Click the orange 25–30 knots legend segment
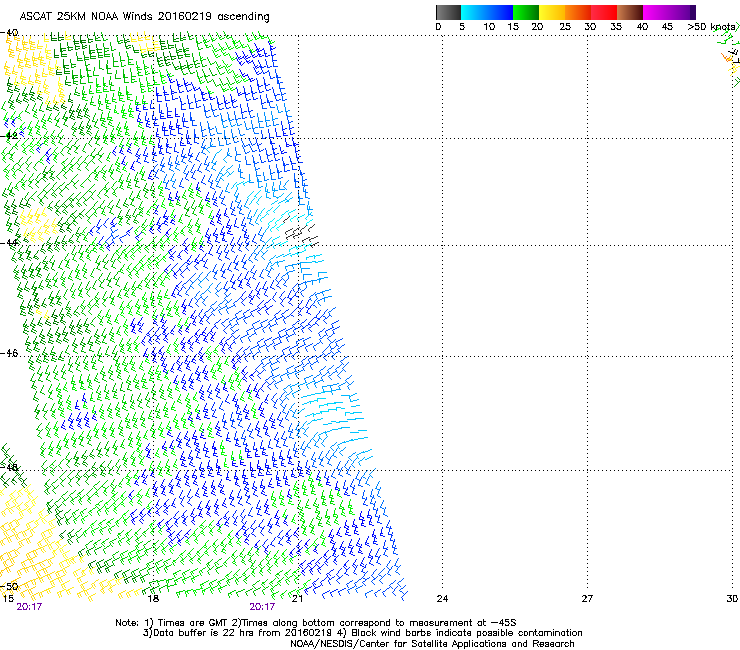 pos(578,12)
